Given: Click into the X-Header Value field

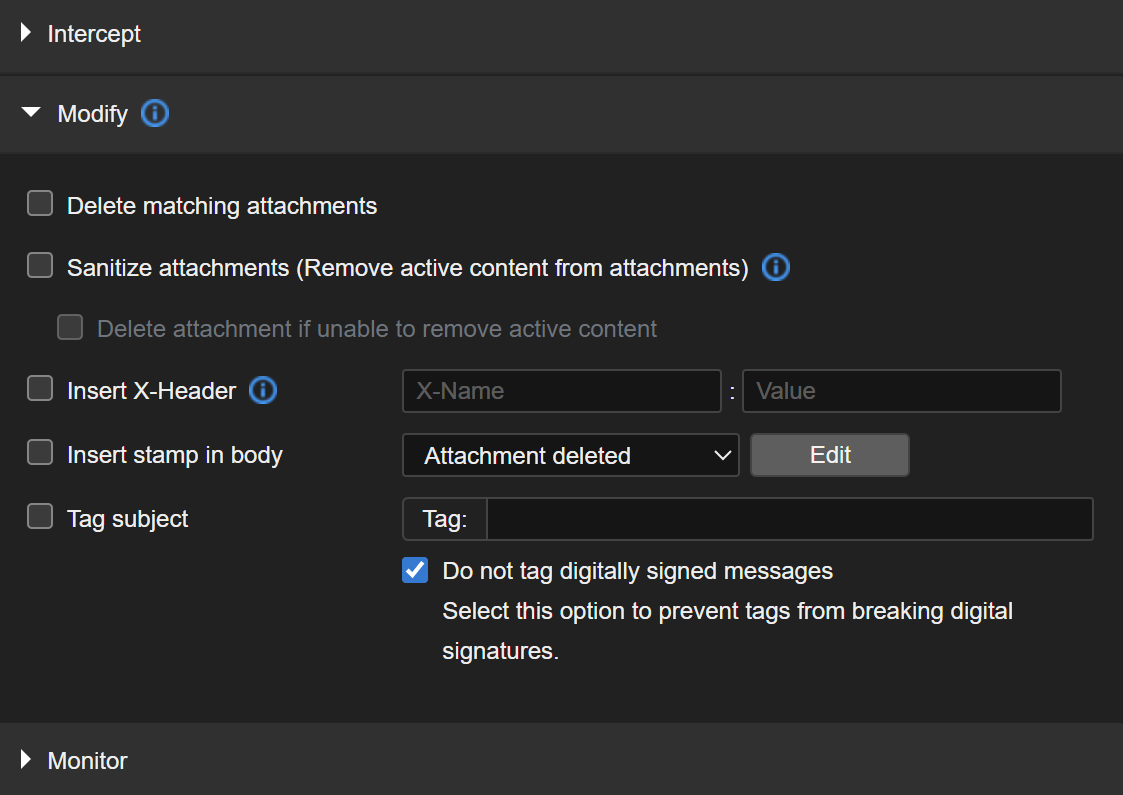Looking at the screenshot, I should pos(901,391).
